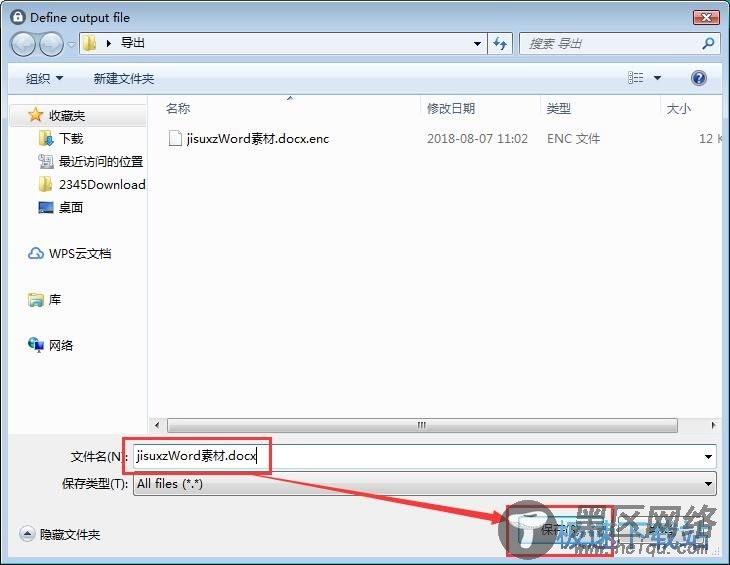Change view with the view icon
730x565 pixels.
[x=635, y=78]
